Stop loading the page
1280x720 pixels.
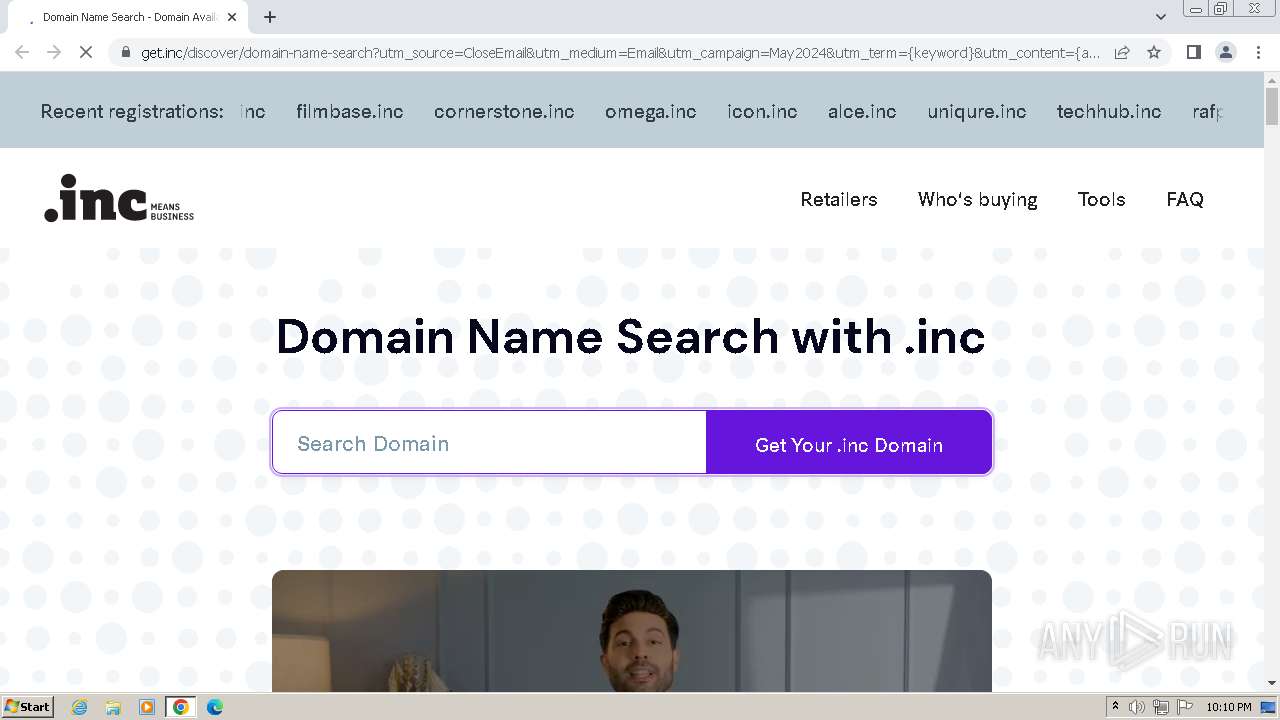click(x=86, y=52)
